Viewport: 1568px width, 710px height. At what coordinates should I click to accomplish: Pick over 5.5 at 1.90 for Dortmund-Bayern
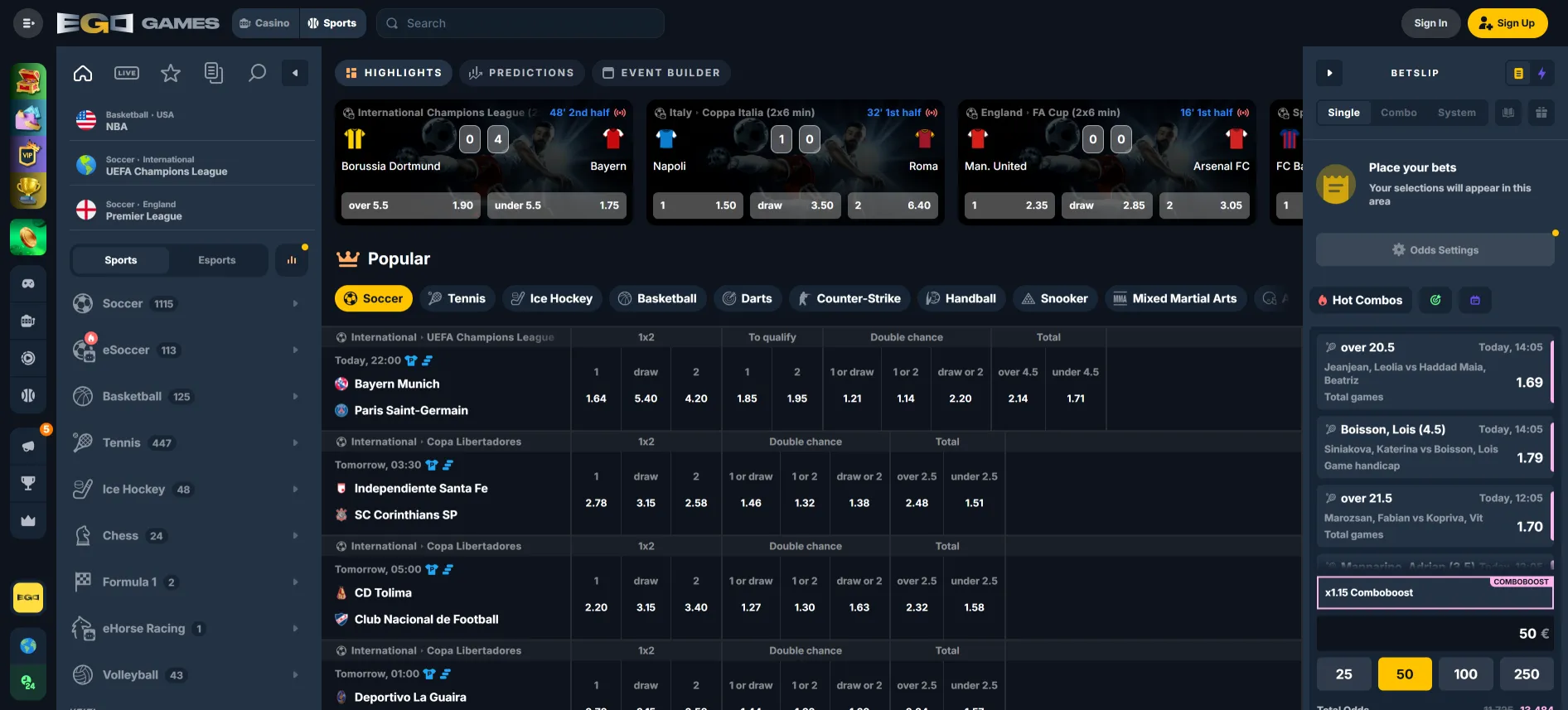[411, 205]
